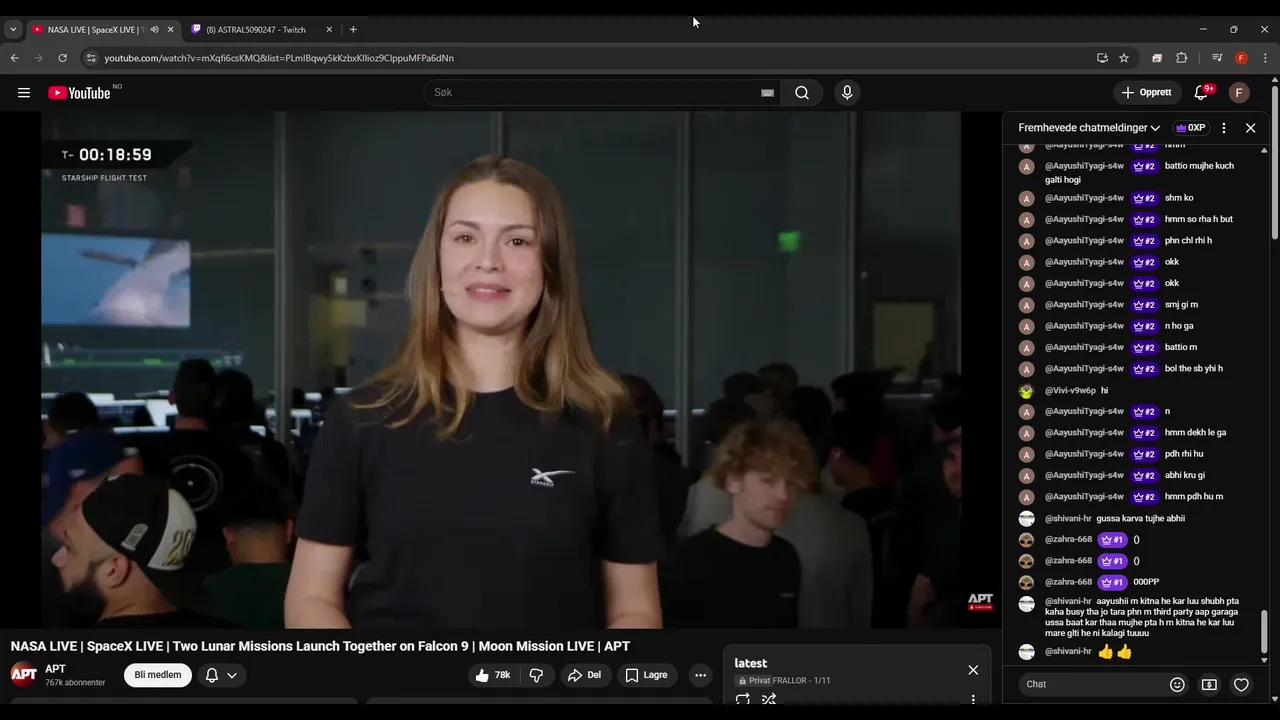Image resolution: width=1280 pixels, height=720 pixels.
Task: Open live chat options three-dot menu
Action: tap(1223, 128)
